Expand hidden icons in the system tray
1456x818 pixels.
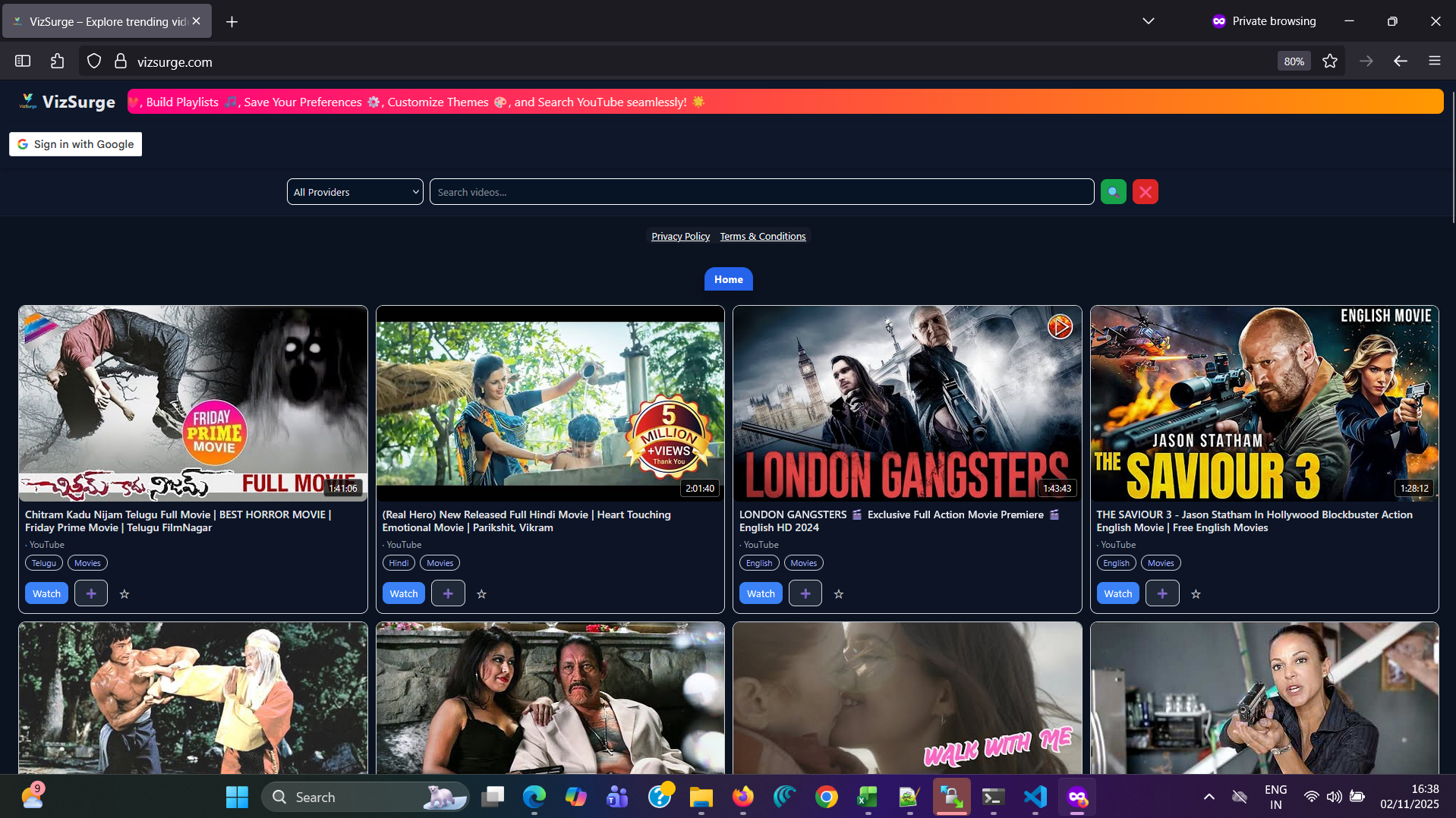[1209, 797]
